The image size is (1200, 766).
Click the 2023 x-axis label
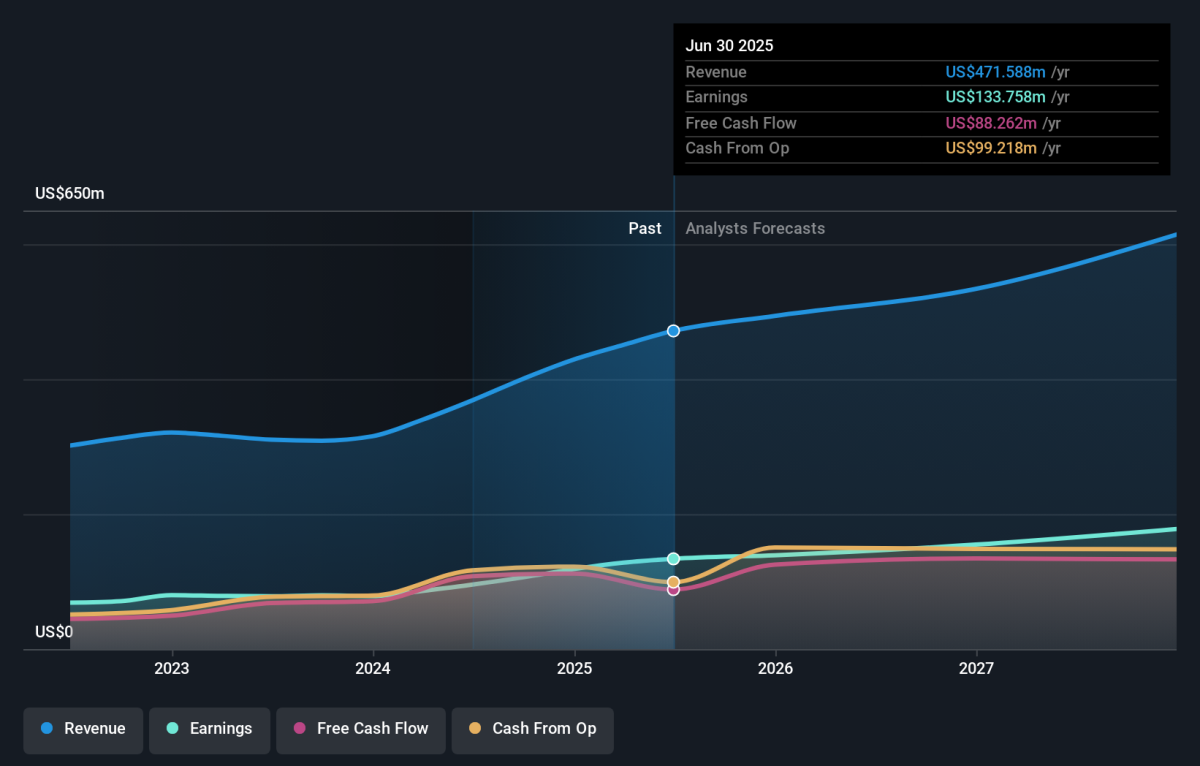[x=172, y=668]
